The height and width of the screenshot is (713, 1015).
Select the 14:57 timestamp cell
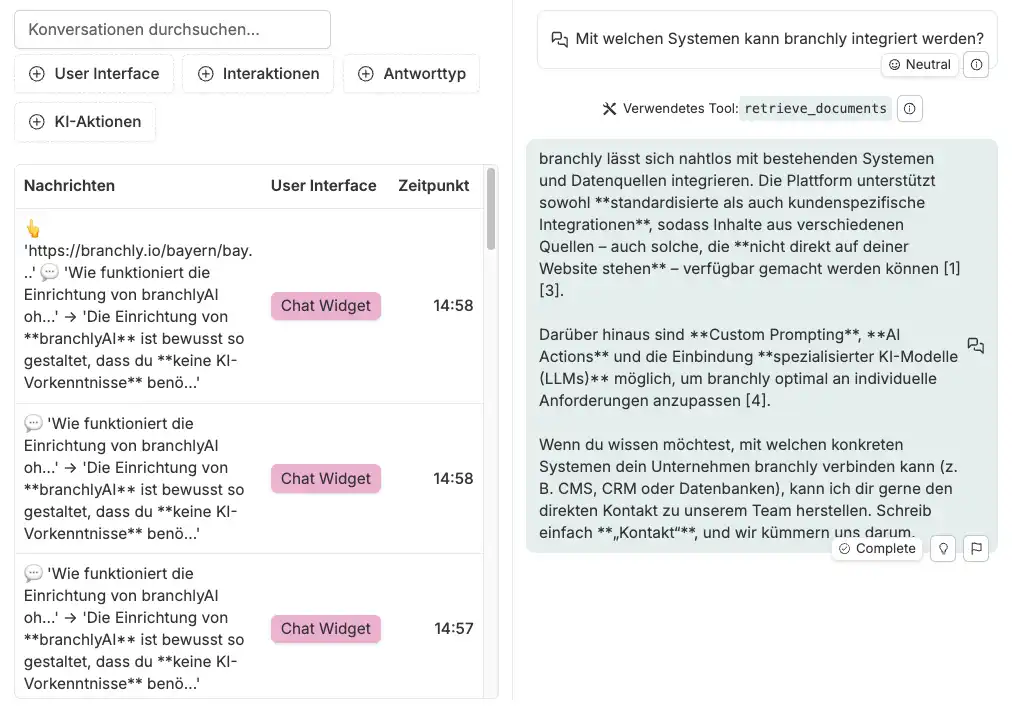point(454,629)
